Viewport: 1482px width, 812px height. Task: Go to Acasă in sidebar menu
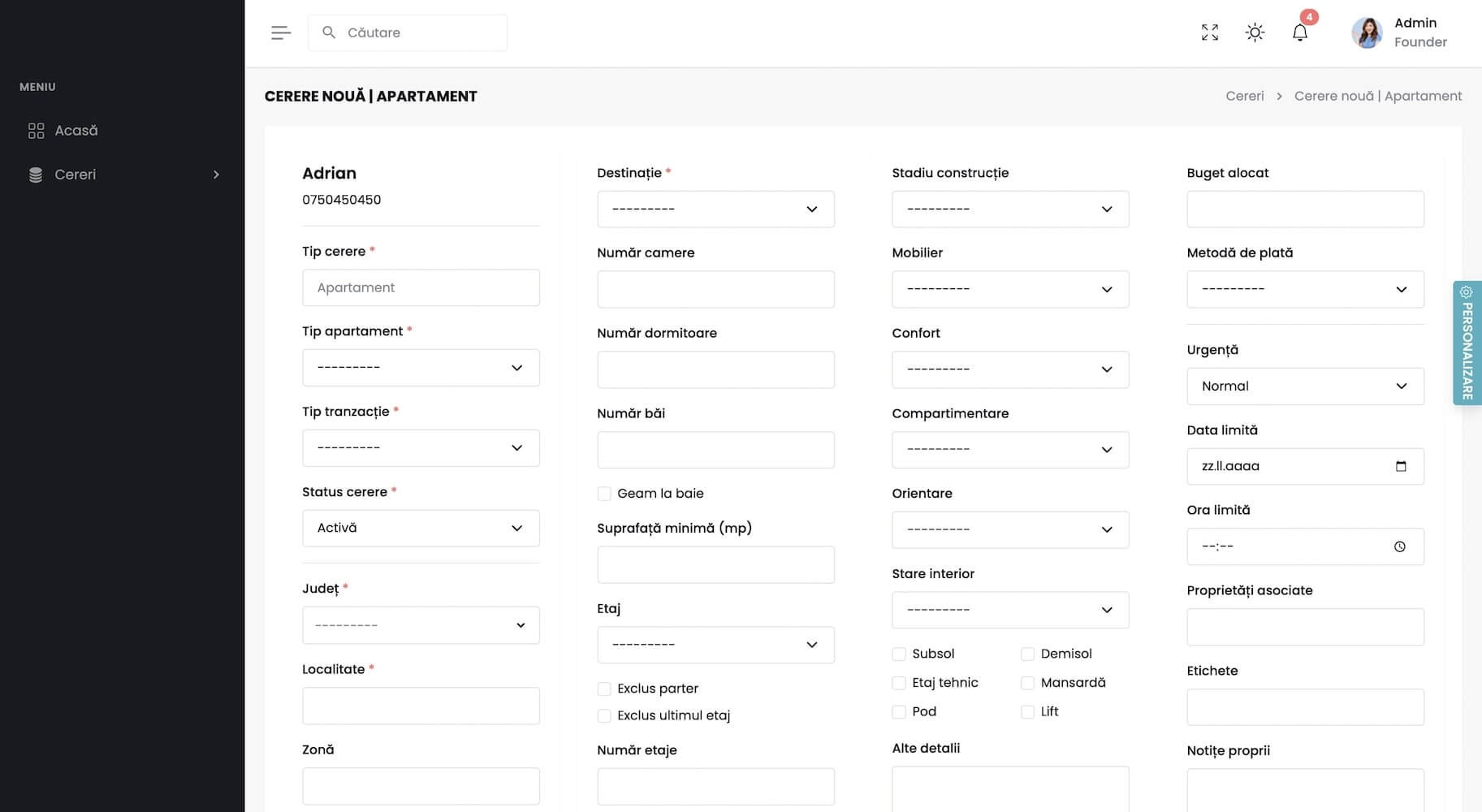[76, 131]
